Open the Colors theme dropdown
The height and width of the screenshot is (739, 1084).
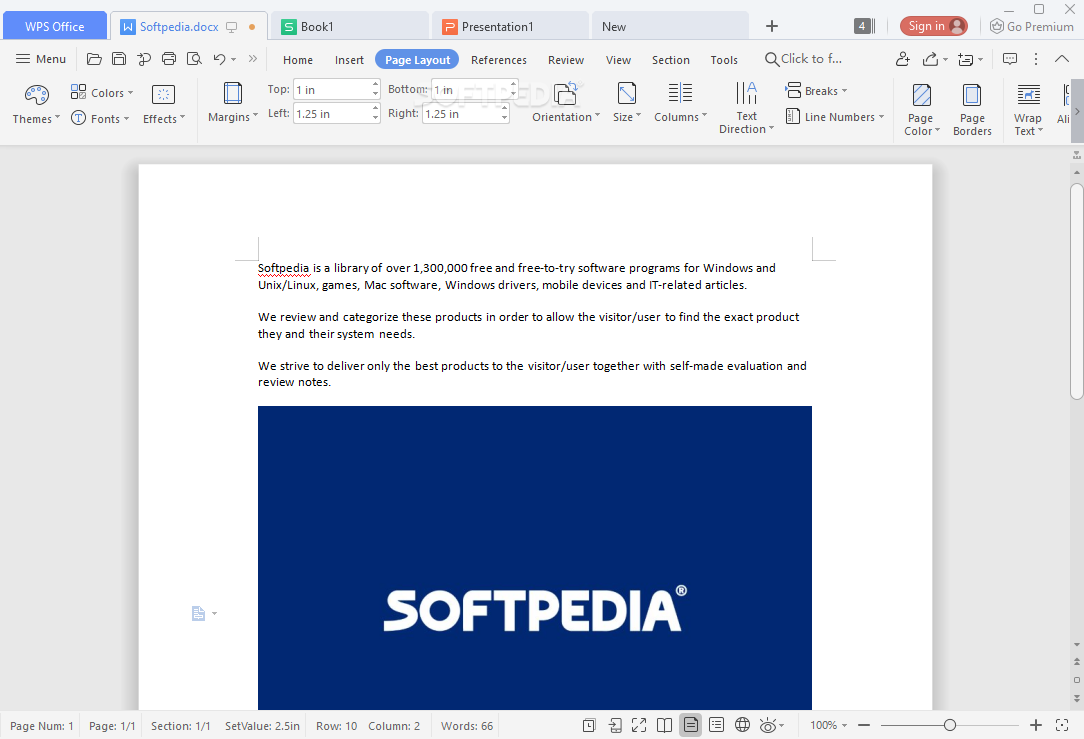(x=102, y=93)
